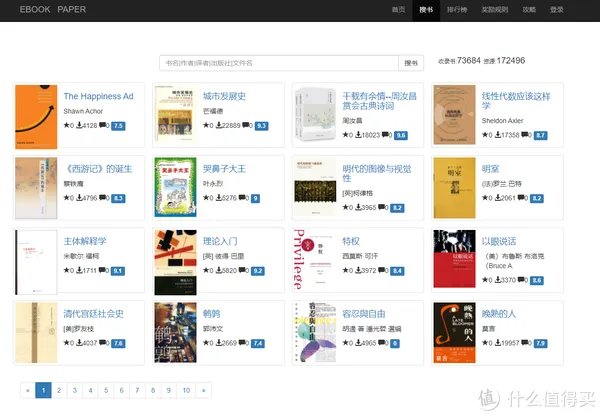Open the first navbar item 首页
This screenshot has height=416, width=600.
point(398,10)
